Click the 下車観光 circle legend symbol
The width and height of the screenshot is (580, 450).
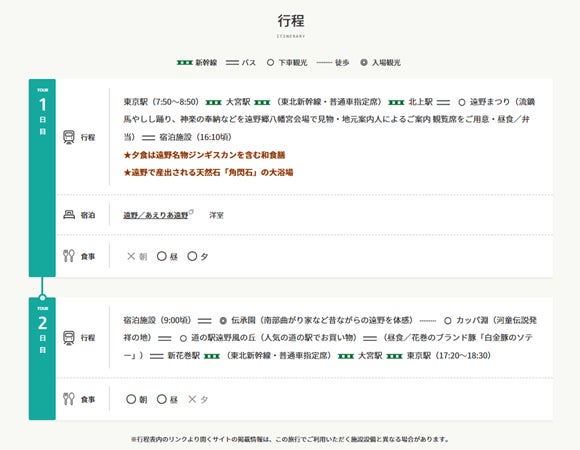click(x=270, y=62)
